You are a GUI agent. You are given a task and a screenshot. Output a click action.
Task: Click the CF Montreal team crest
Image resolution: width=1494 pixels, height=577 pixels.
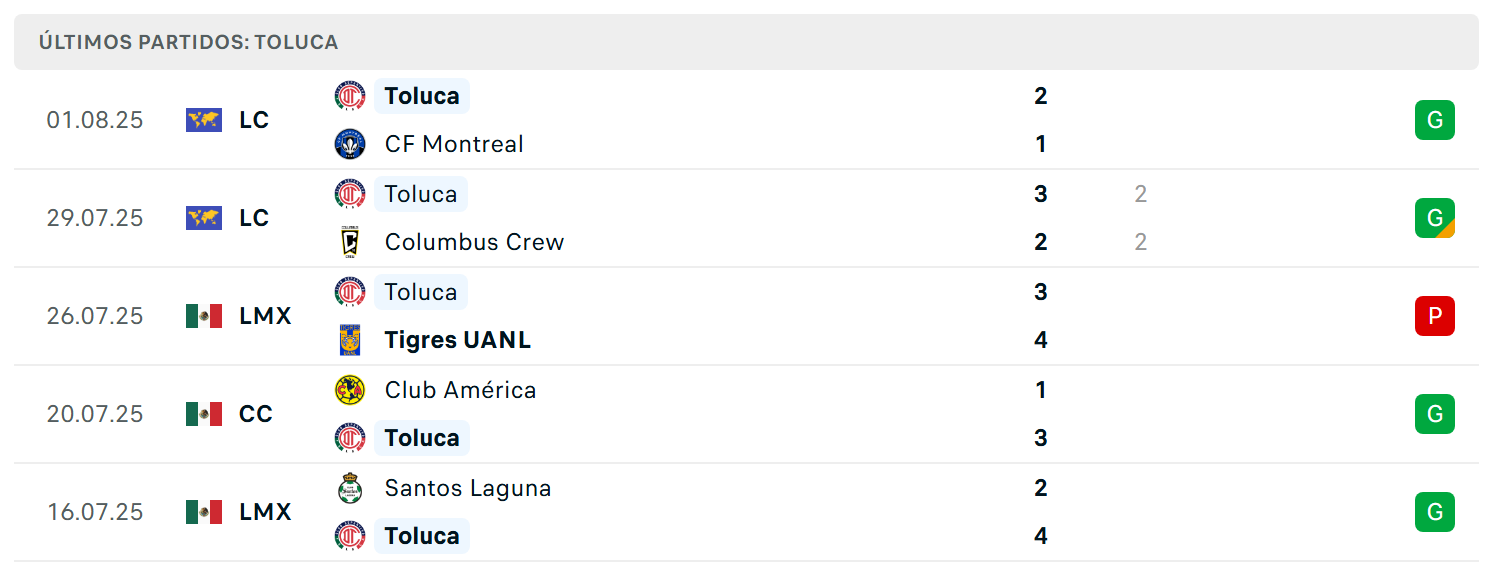[350, 144]
